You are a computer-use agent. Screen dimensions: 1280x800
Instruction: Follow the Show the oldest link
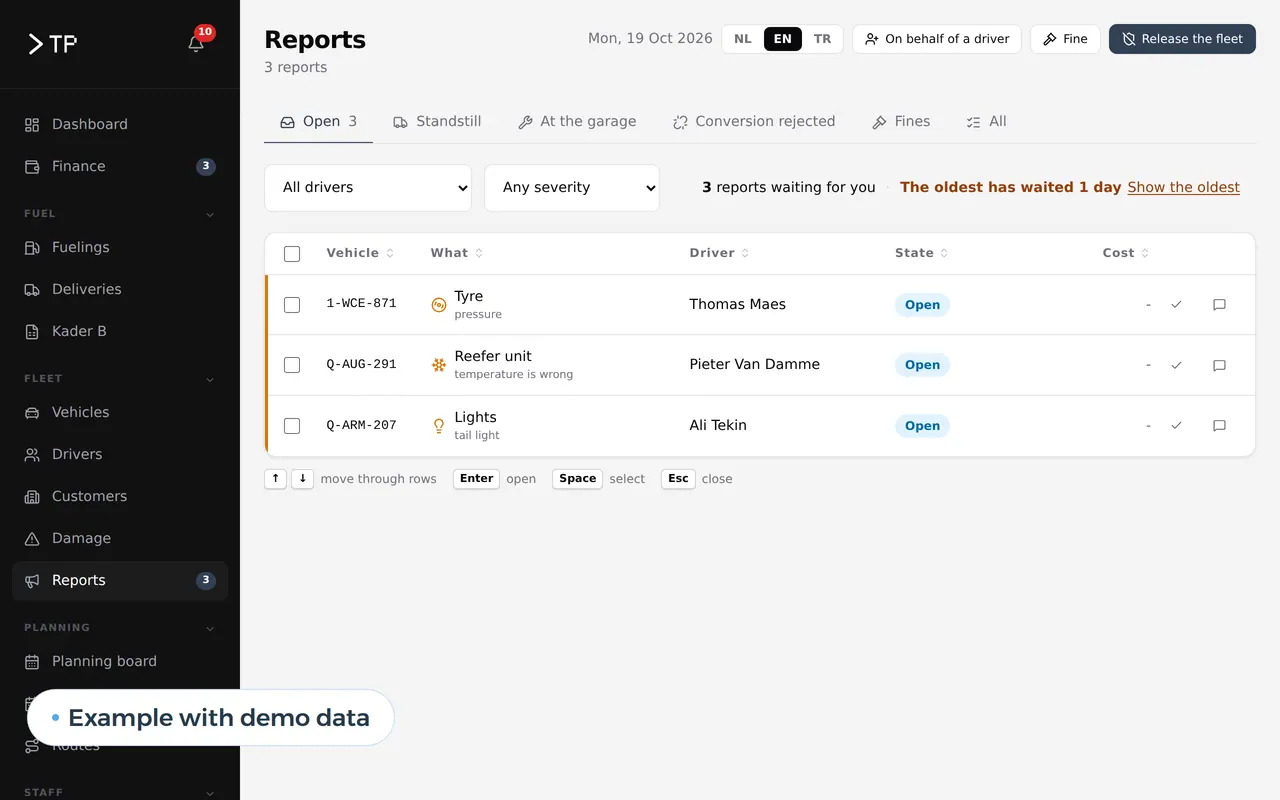point(1183,187)
